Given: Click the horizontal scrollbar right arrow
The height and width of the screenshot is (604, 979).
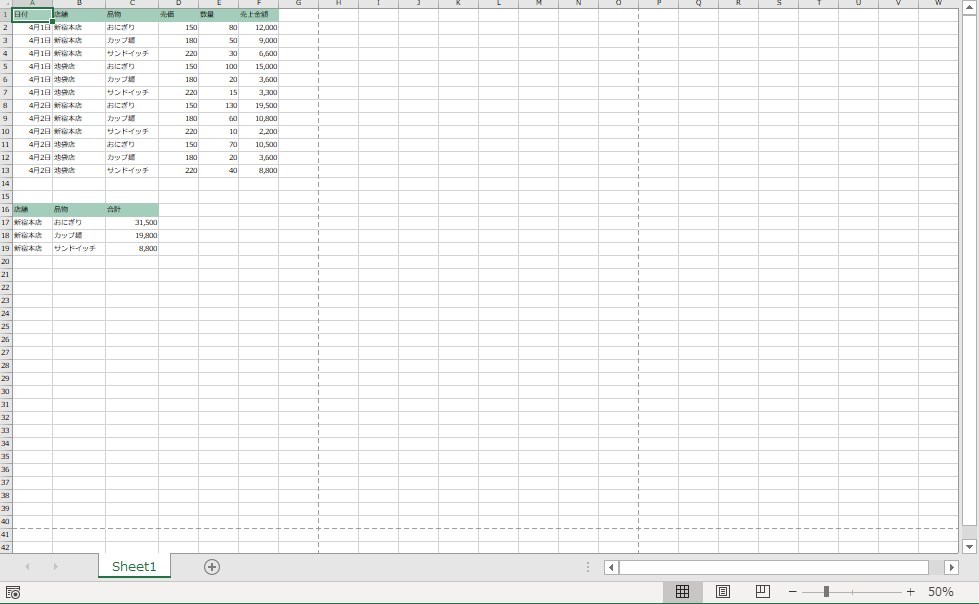Looking at the screenshot, I should click(x=948, y=567).
